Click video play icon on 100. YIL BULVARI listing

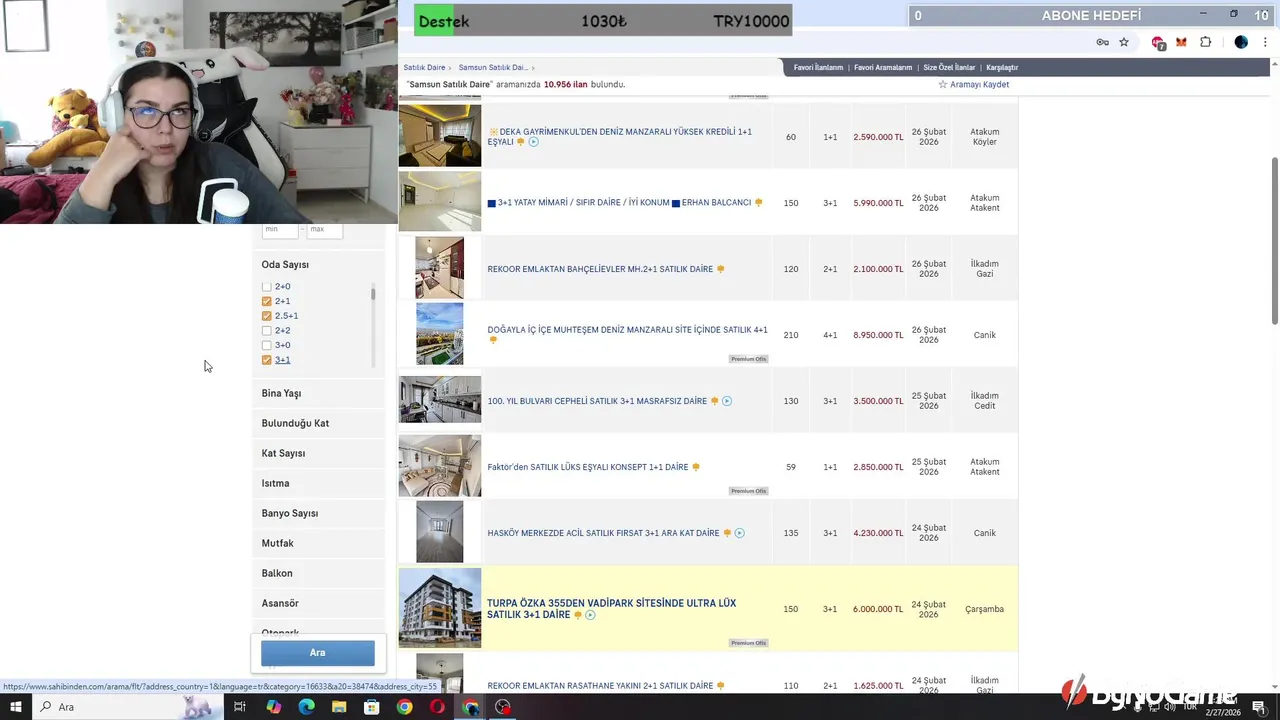pyautogui.click(x=727, y=401)
